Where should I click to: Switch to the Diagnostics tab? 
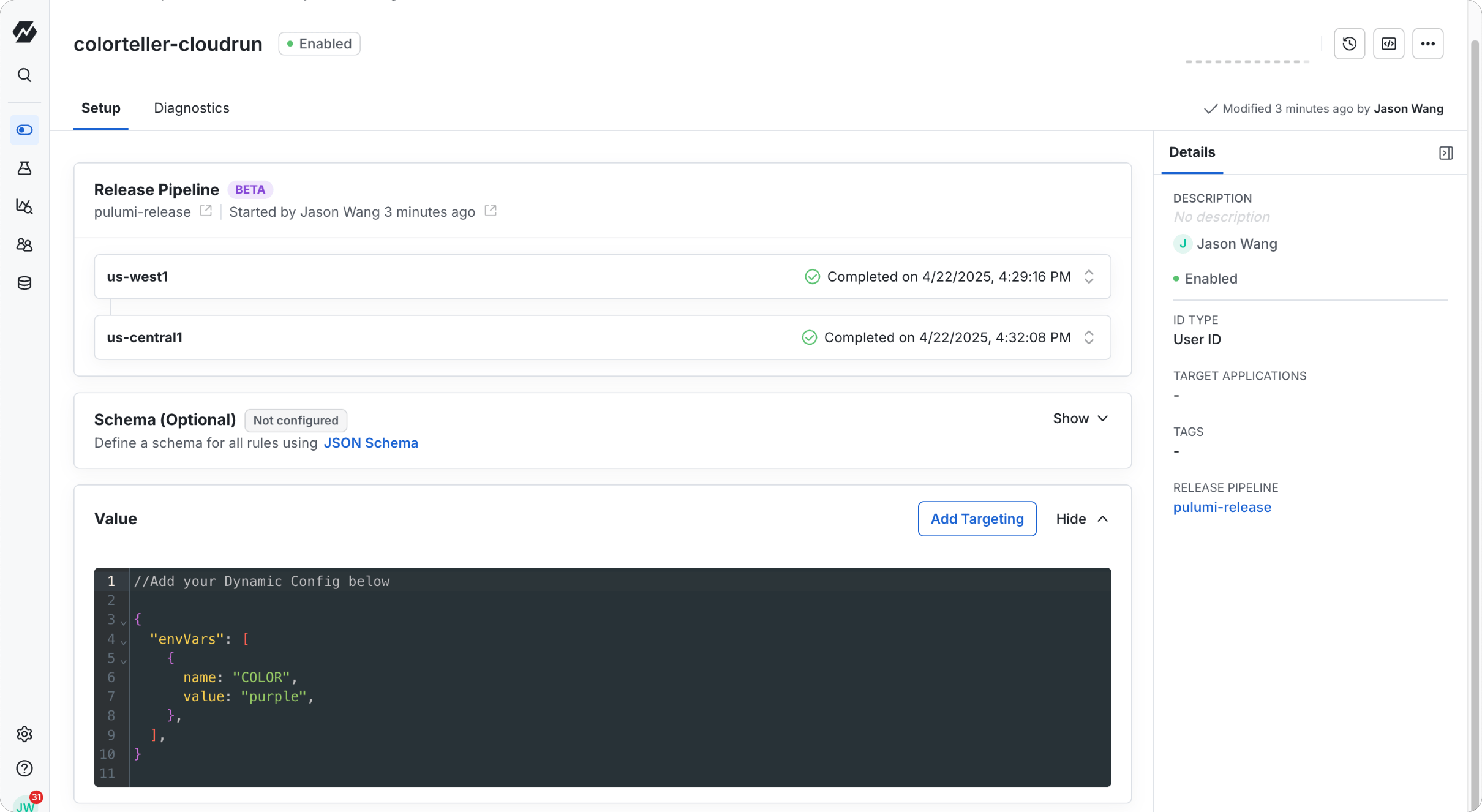pyautogui.click(x=191, y=108)
